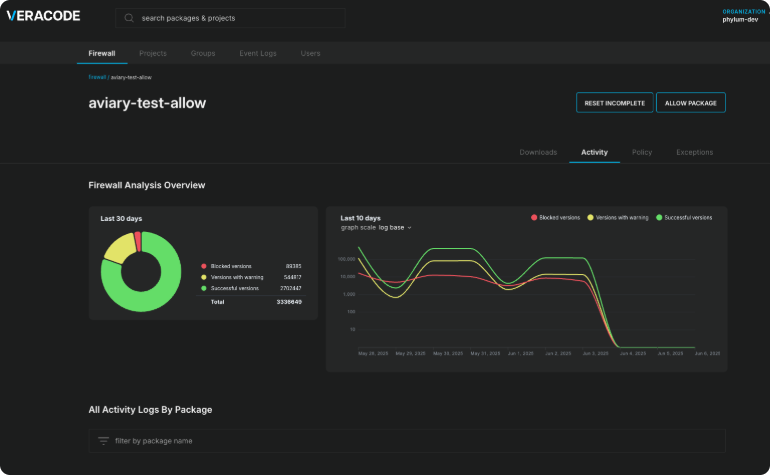Image resolution: width=770 pixels, height=475 pixels.
Task: Click the yellow segment of the donut chart
Action: click(x=119, y=246)
